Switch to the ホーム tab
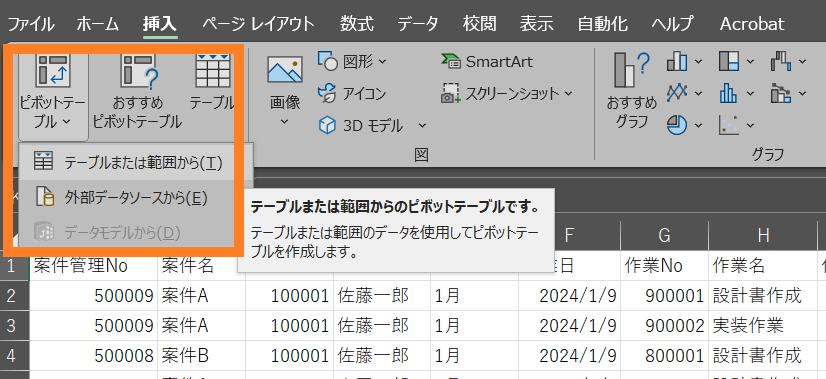Image resolution: width=826 pixels, height=379 pixels. coord(98,24)
